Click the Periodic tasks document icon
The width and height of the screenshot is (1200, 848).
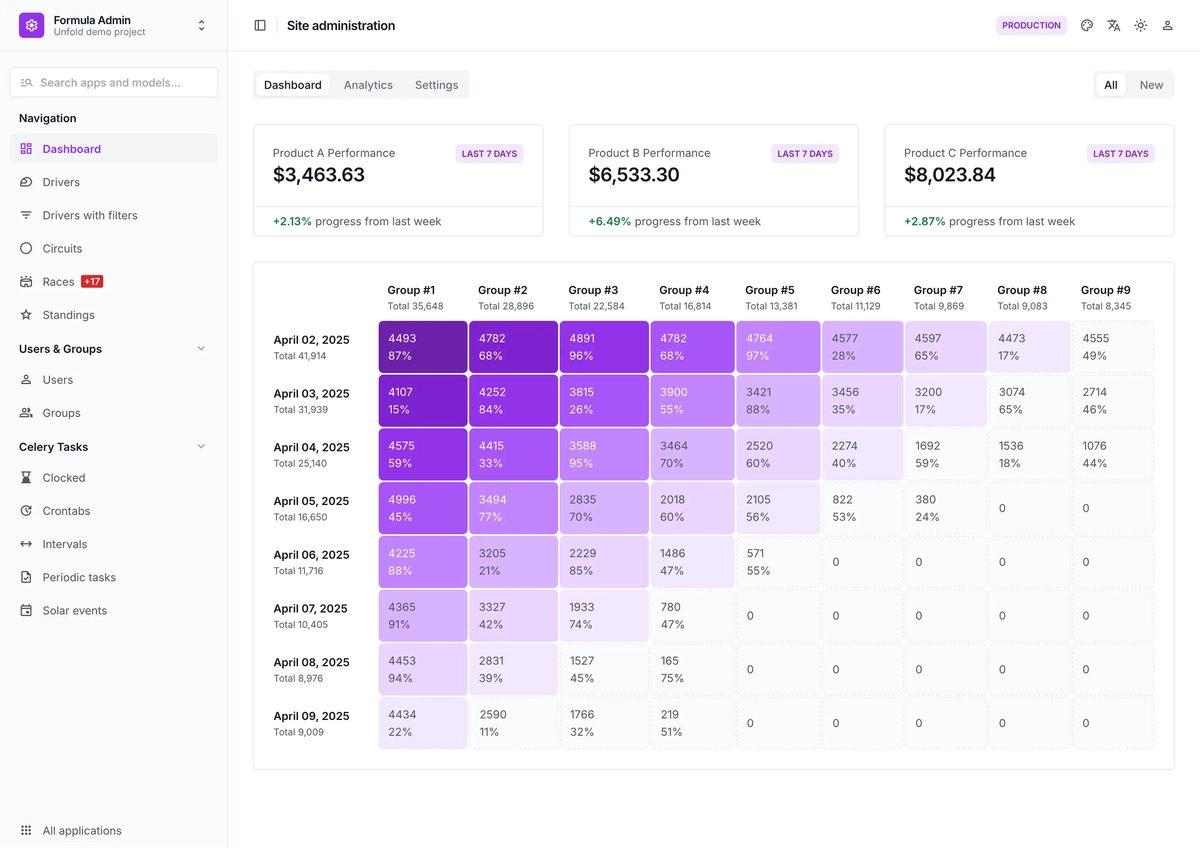click(26, 577)
